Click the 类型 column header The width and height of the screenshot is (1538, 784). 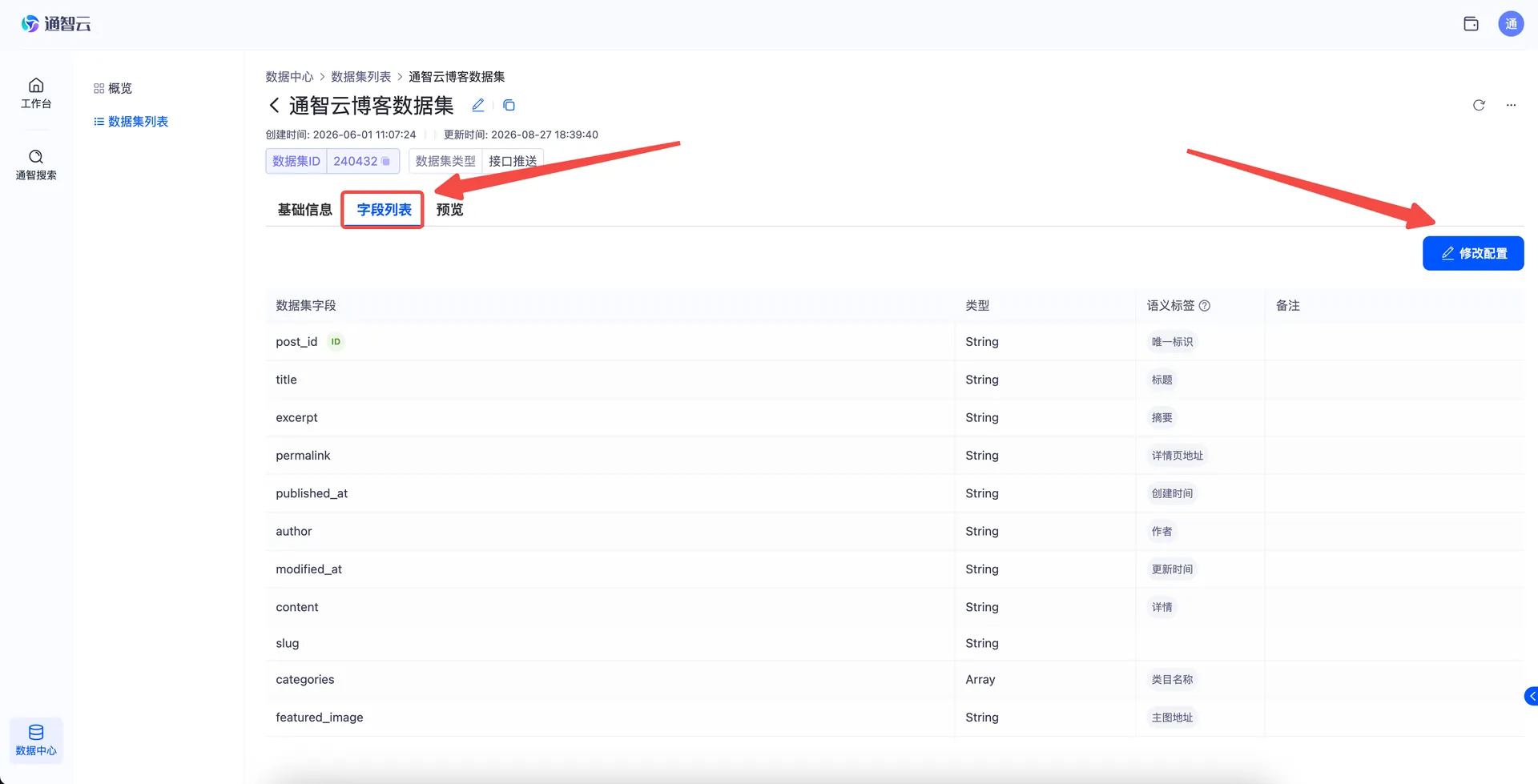tap(977, 306)
